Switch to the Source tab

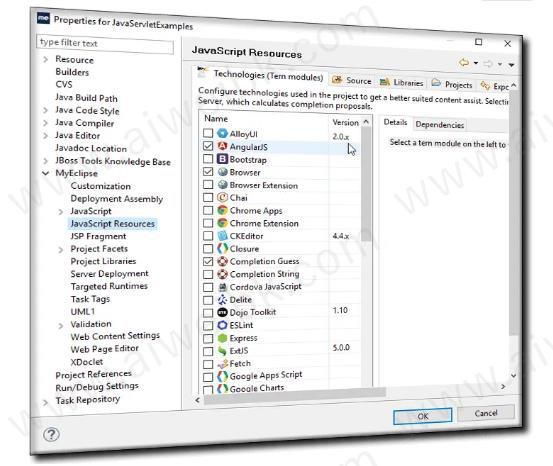(x=352, y=80)
